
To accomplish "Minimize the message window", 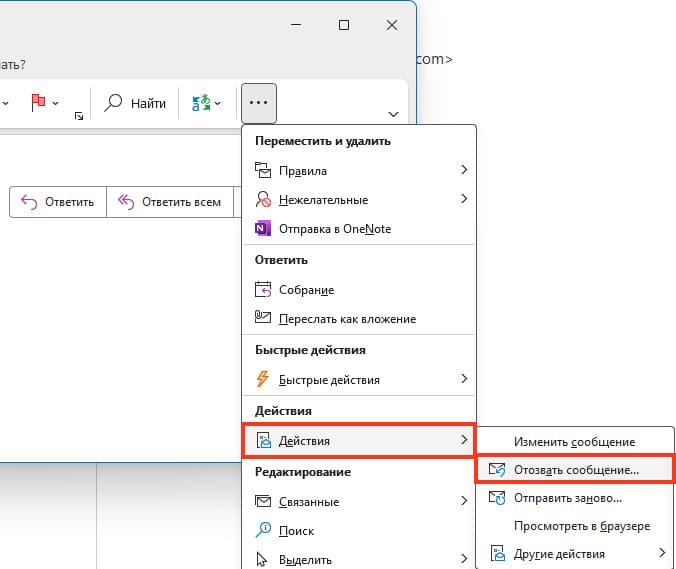I will click(x=296, y=25).
